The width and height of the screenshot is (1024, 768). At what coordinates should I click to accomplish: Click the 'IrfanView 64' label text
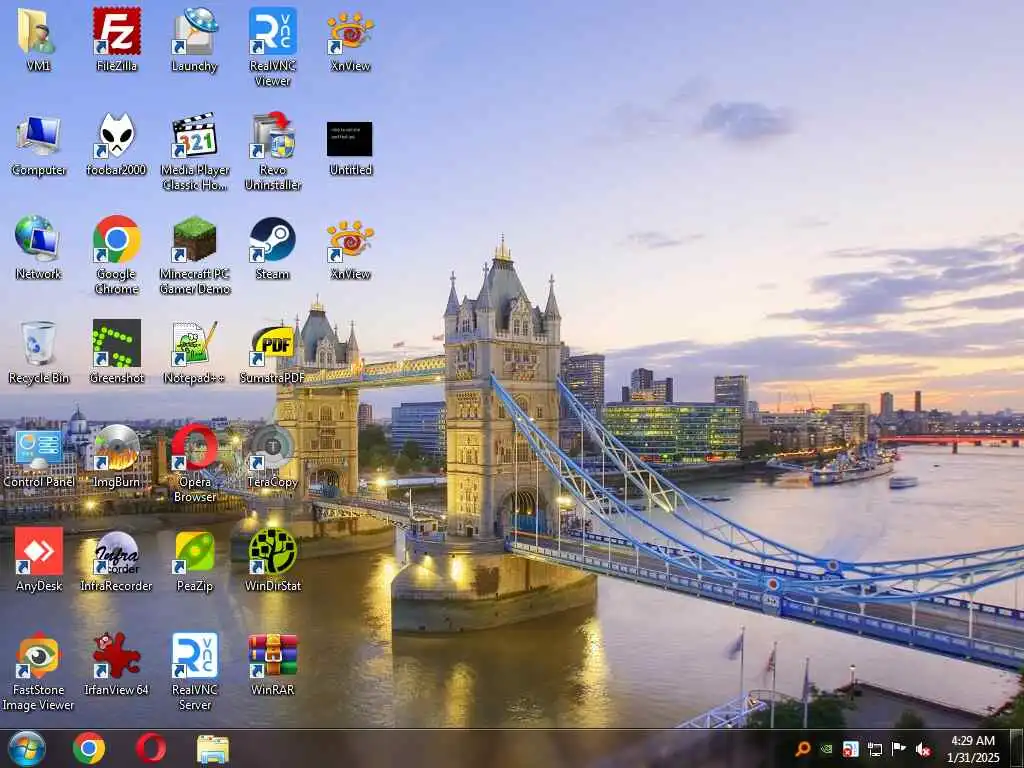tap(116, 690)
